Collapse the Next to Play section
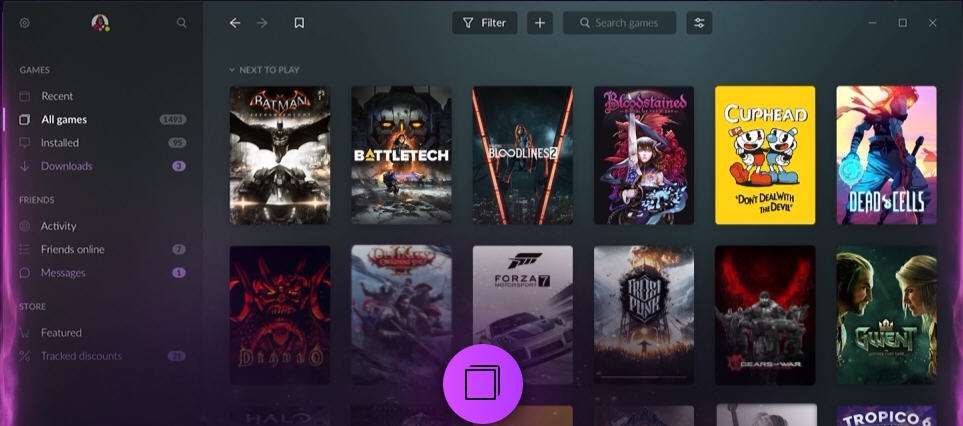This screenshot has width=963, height=426. coord(232,70)
